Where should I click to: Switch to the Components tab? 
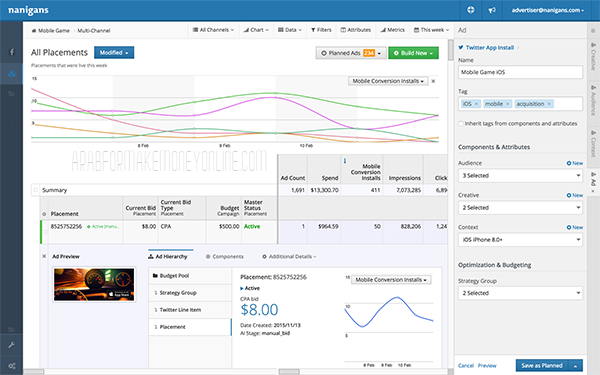point(225,256)
